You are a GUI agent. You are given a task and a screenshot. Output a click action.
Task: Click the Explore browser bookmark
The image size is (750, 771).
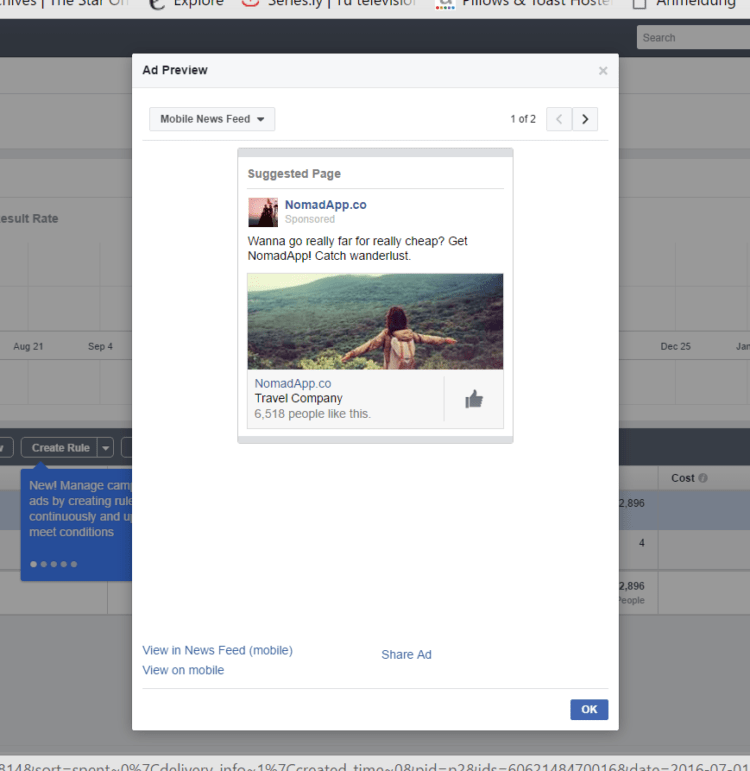click(186, 4)
